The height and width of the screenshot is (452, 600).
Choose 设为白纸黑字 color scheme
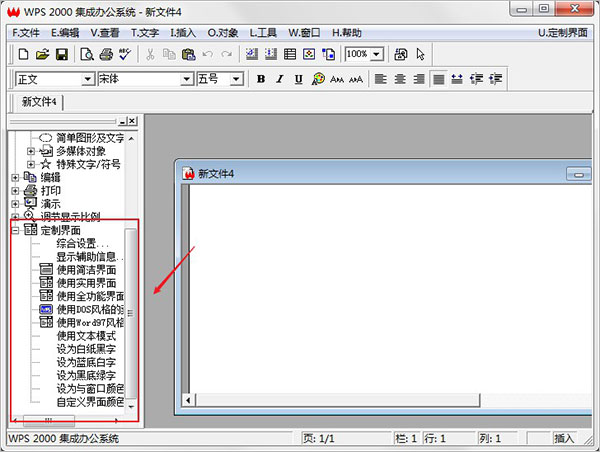pos(86,349)
